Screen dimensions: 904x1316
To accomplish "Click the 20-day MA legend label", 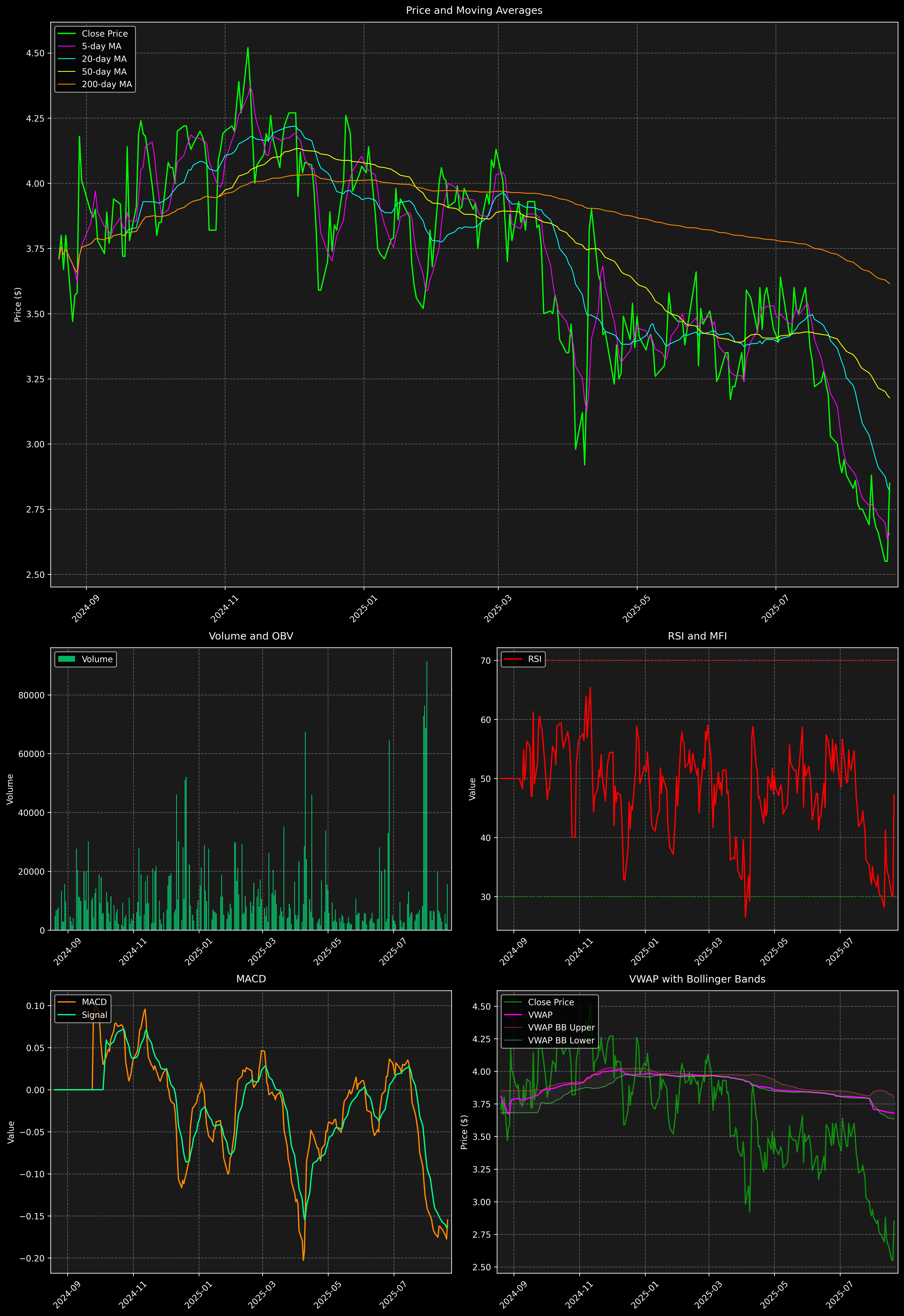I will click(104, 59).
